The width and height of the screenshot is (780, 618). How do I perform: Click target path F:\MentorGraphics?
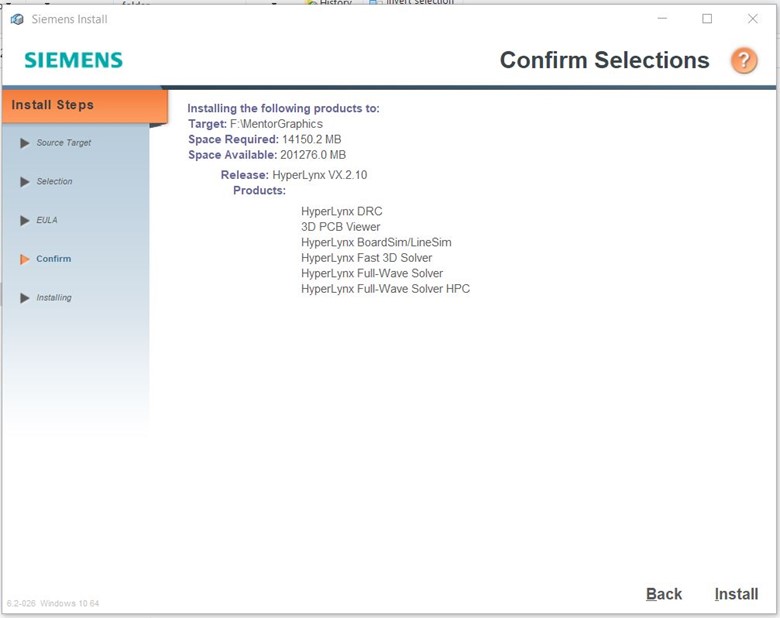tap(276, 124)
